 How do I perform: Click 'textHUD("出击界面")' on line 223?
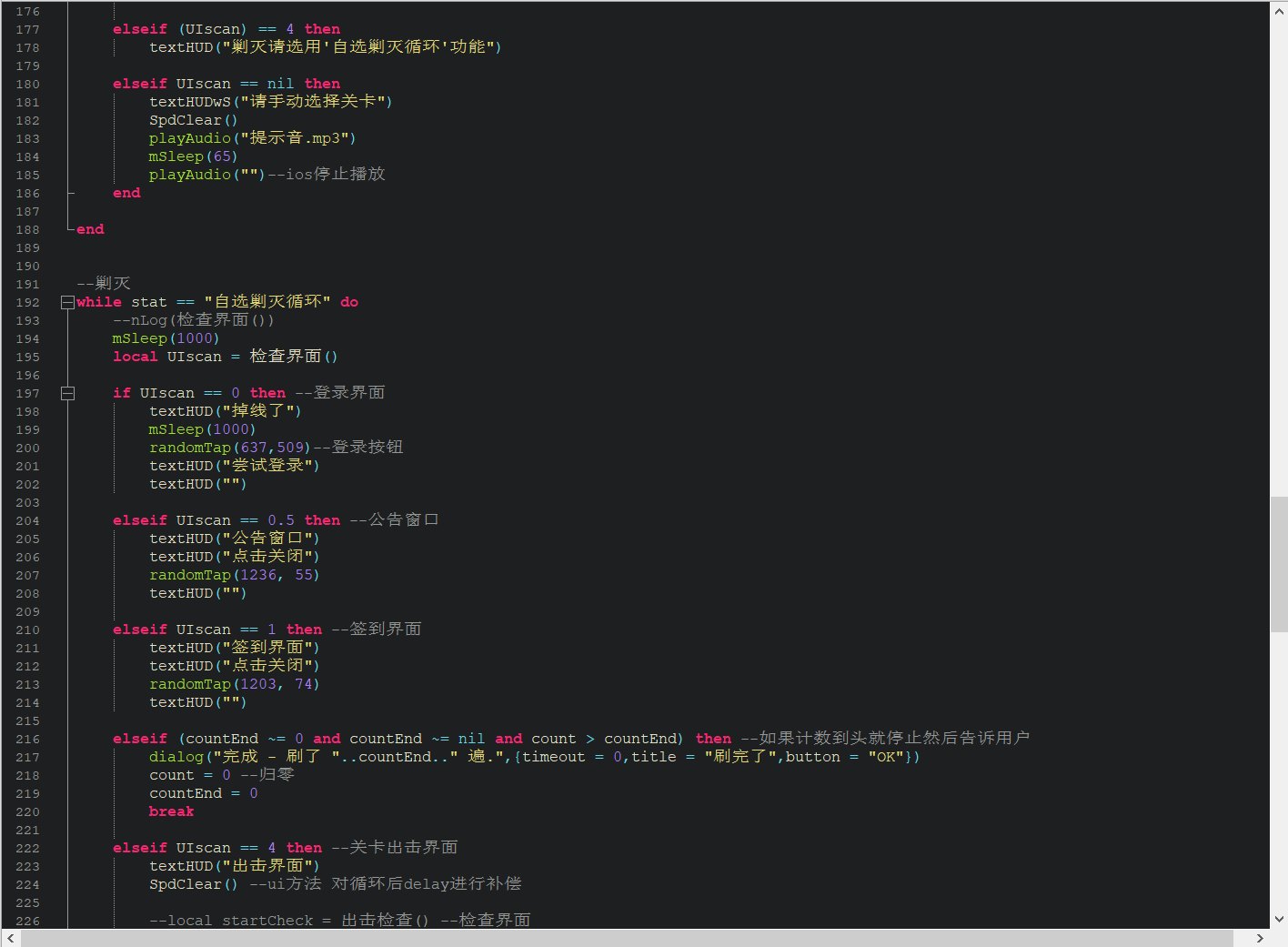pyautogui.click(x=234, y=866)
